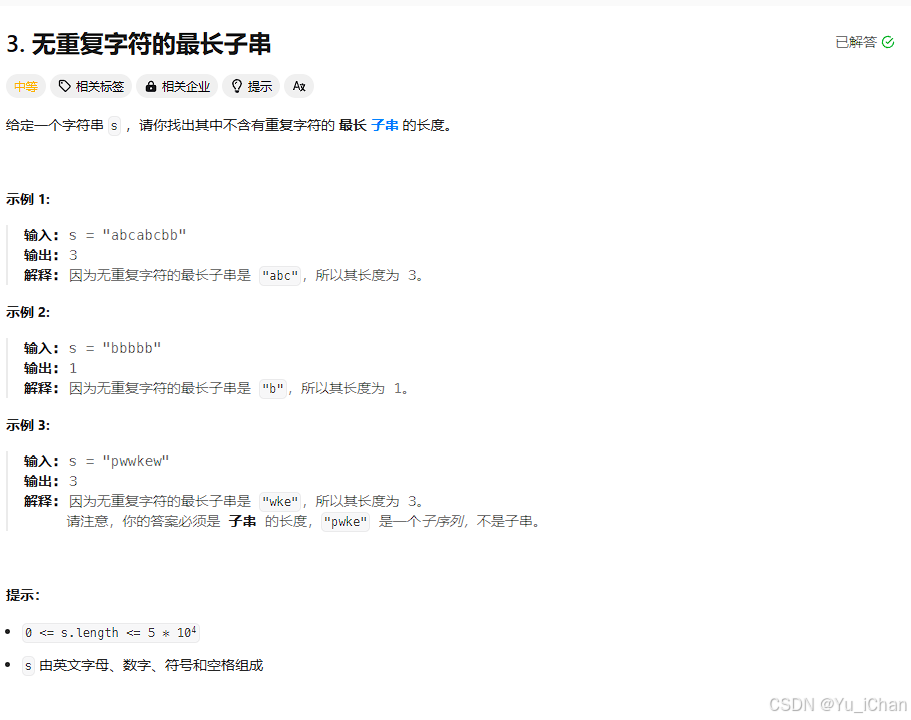This screenshot has width=911, height=720.
Task: Click the "wke" code snippet
Action: (x=280, y=502)
